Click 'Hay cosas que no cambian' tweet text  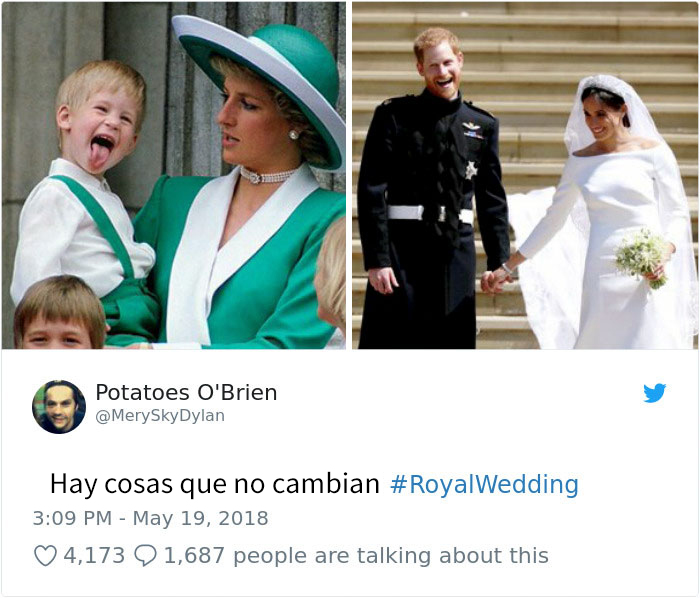tap(215, 484)
